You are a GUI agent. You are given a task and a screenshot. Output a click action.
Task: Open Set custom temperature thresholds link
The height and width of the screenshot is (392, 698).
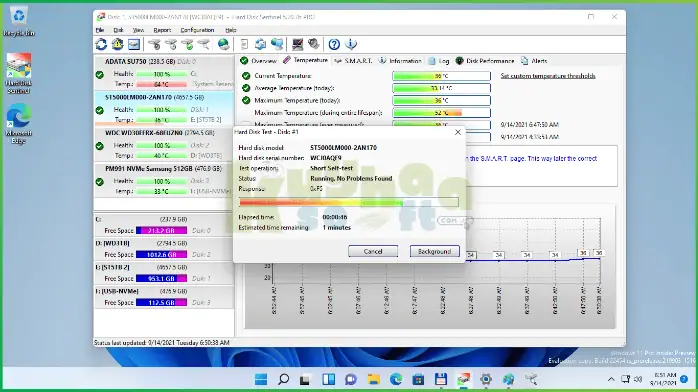(x=548, y=76)
